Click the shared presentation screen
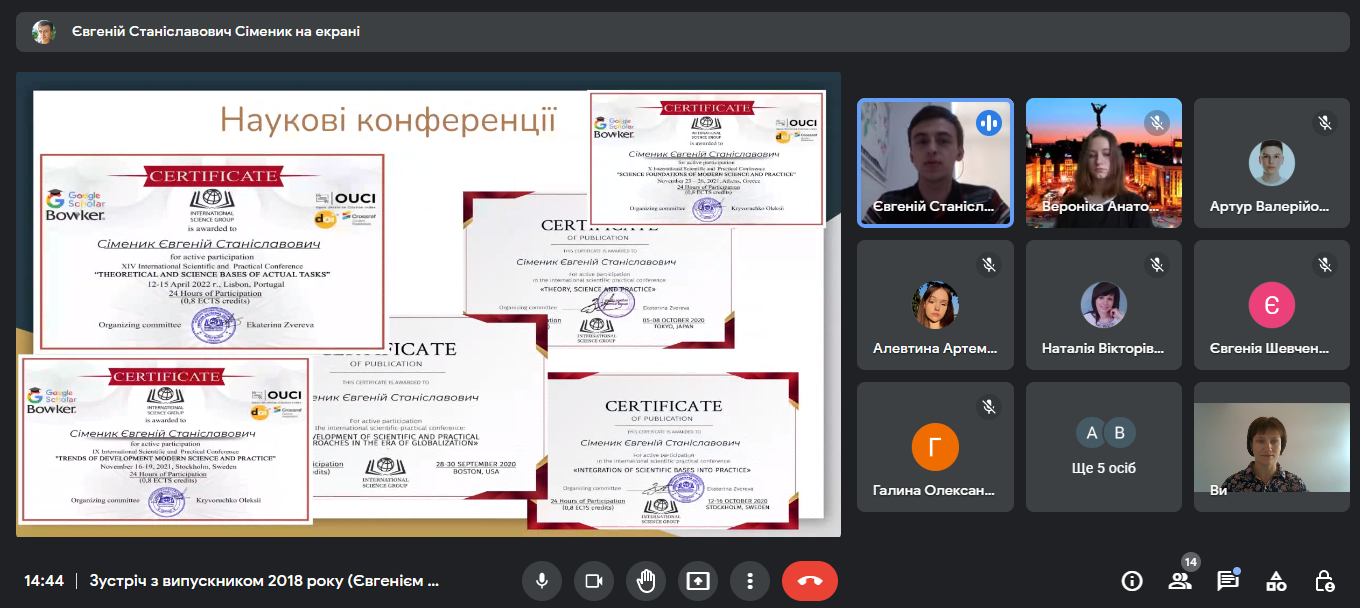 428,304
